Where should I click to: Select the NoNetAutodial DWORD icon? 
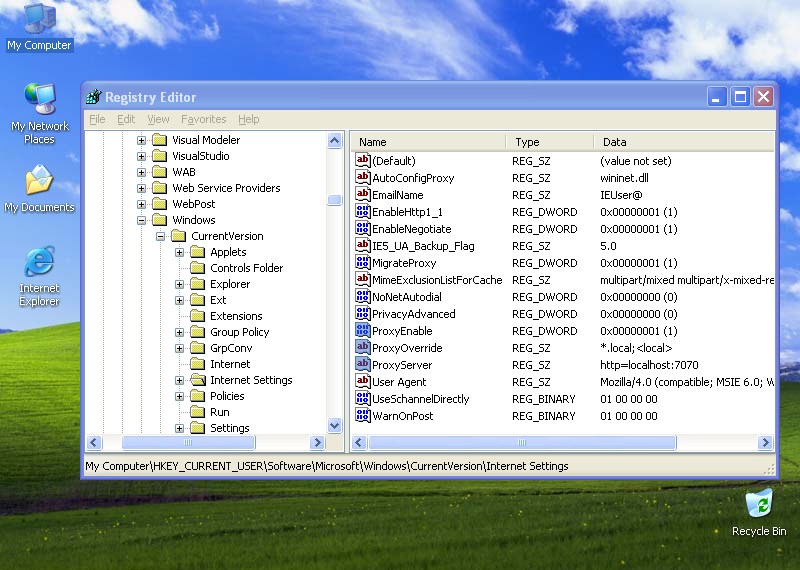click(362, 296)
